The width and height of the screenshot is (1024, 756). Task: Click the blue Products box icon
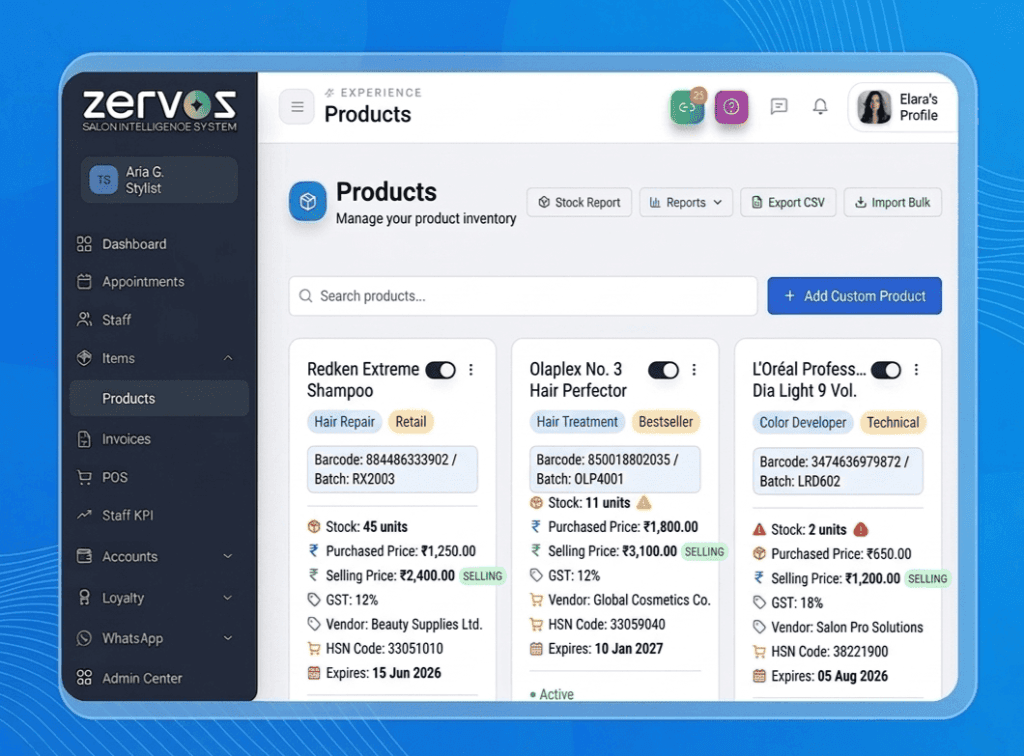pos(308,201)
